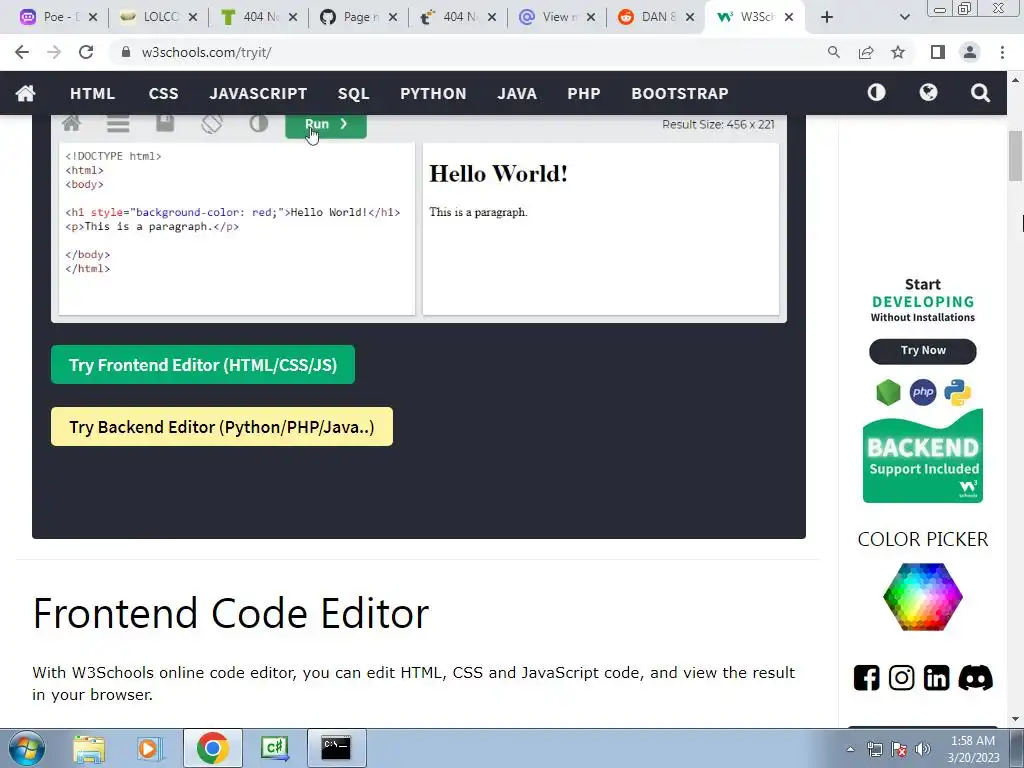
Task: Click into the HTML code editor pane
Action: 237,229
